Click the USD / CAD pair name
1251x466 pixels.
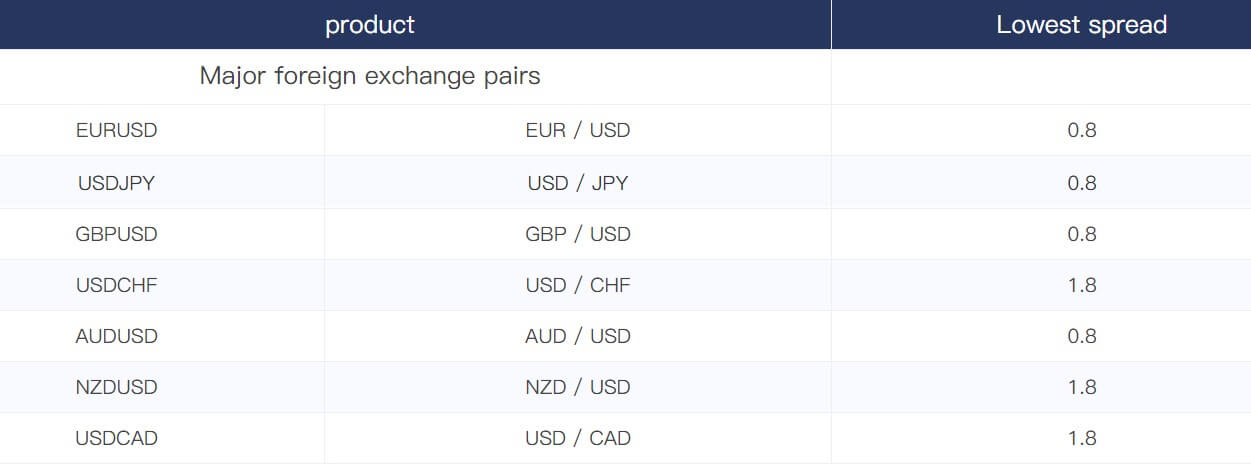[578, 438]
